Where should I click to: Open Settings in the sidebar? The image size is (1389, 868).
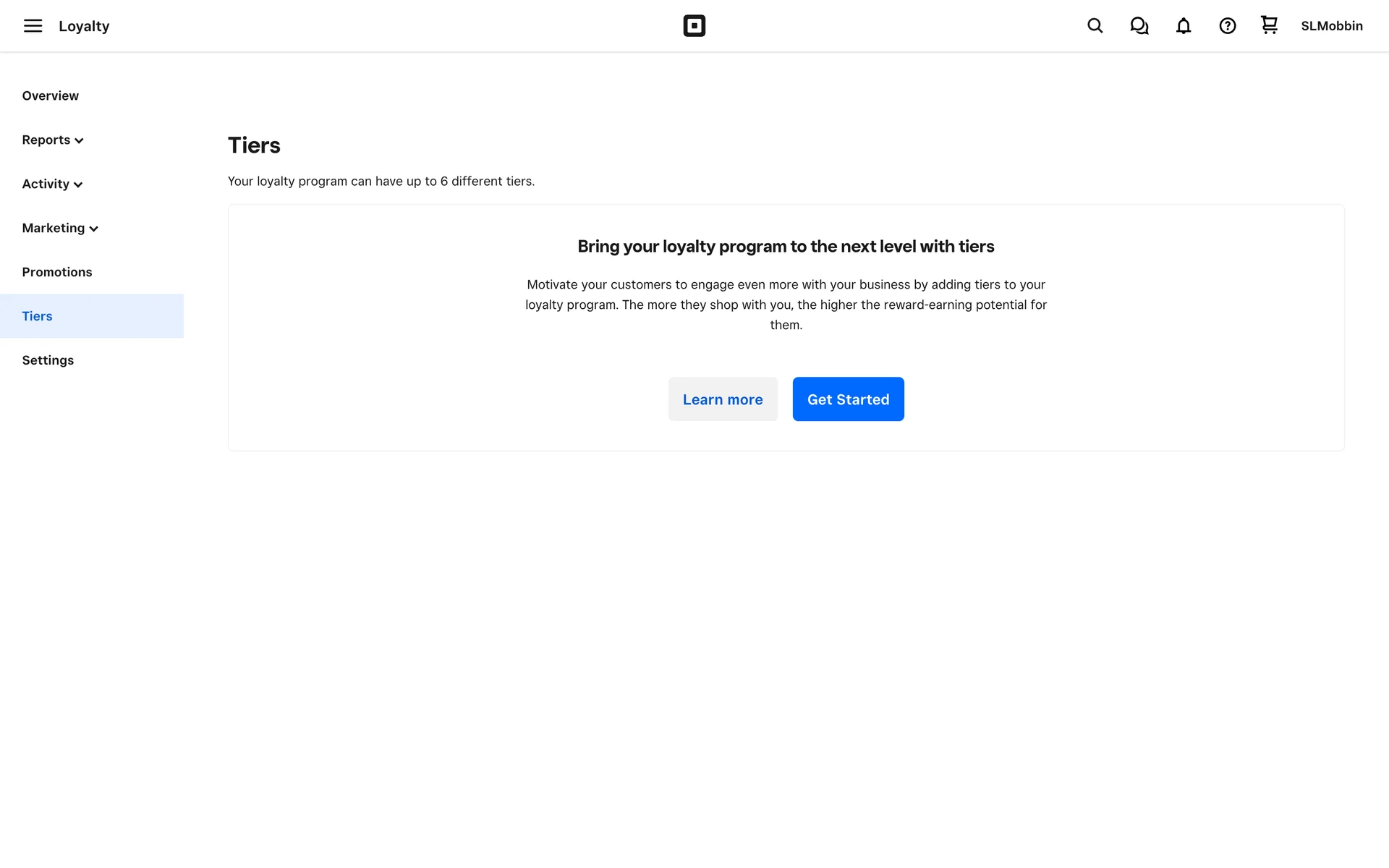[48, 360]
